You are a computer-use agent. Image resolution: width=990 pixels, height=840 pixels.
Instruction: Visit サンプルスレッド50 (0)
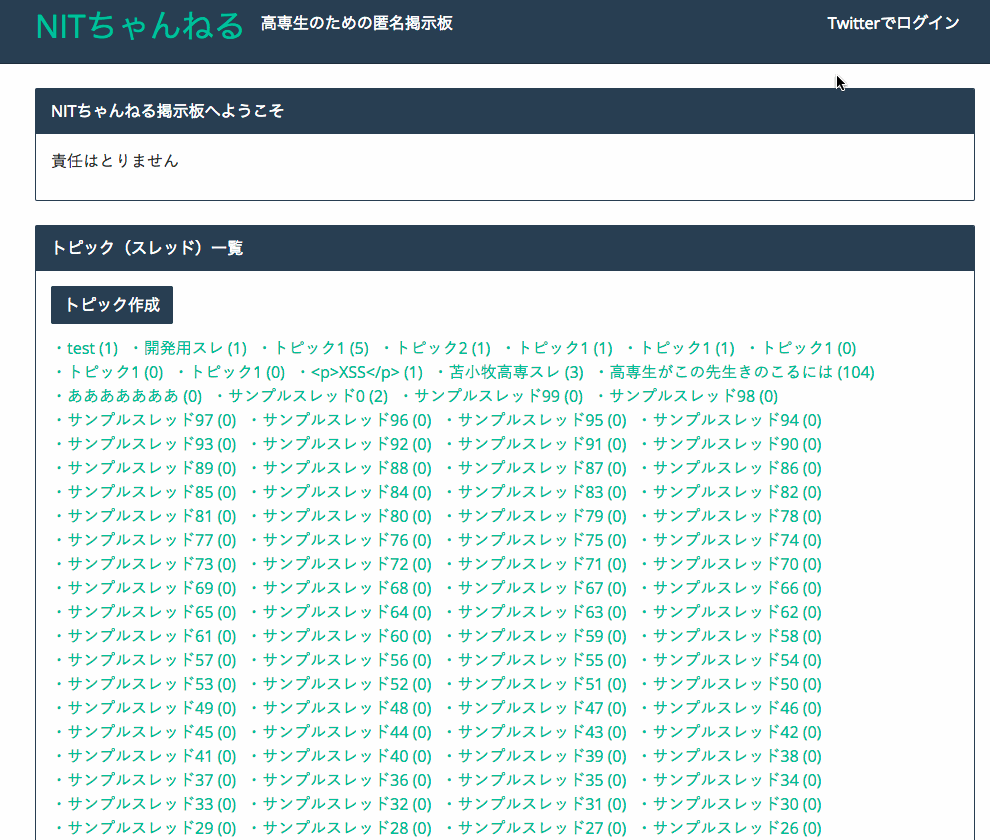click(x=737, y=684)
